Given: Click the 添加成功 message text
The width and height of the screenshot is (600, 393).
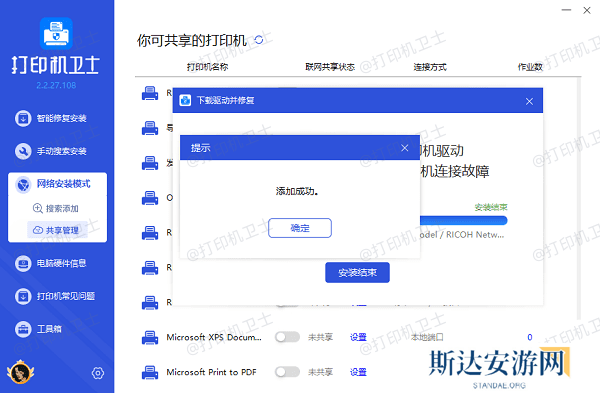Looking at the screenshot, I should tap(297, 191).
